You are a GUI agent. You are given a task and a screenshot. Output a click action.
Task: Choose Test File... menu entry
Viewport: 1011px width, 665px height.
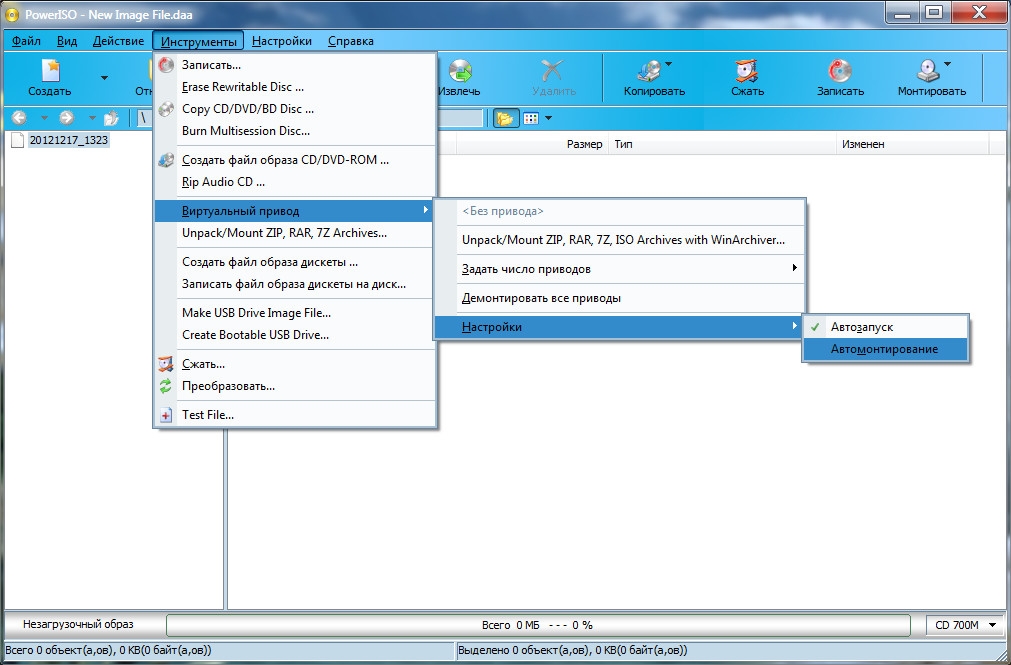pos(295,415)
